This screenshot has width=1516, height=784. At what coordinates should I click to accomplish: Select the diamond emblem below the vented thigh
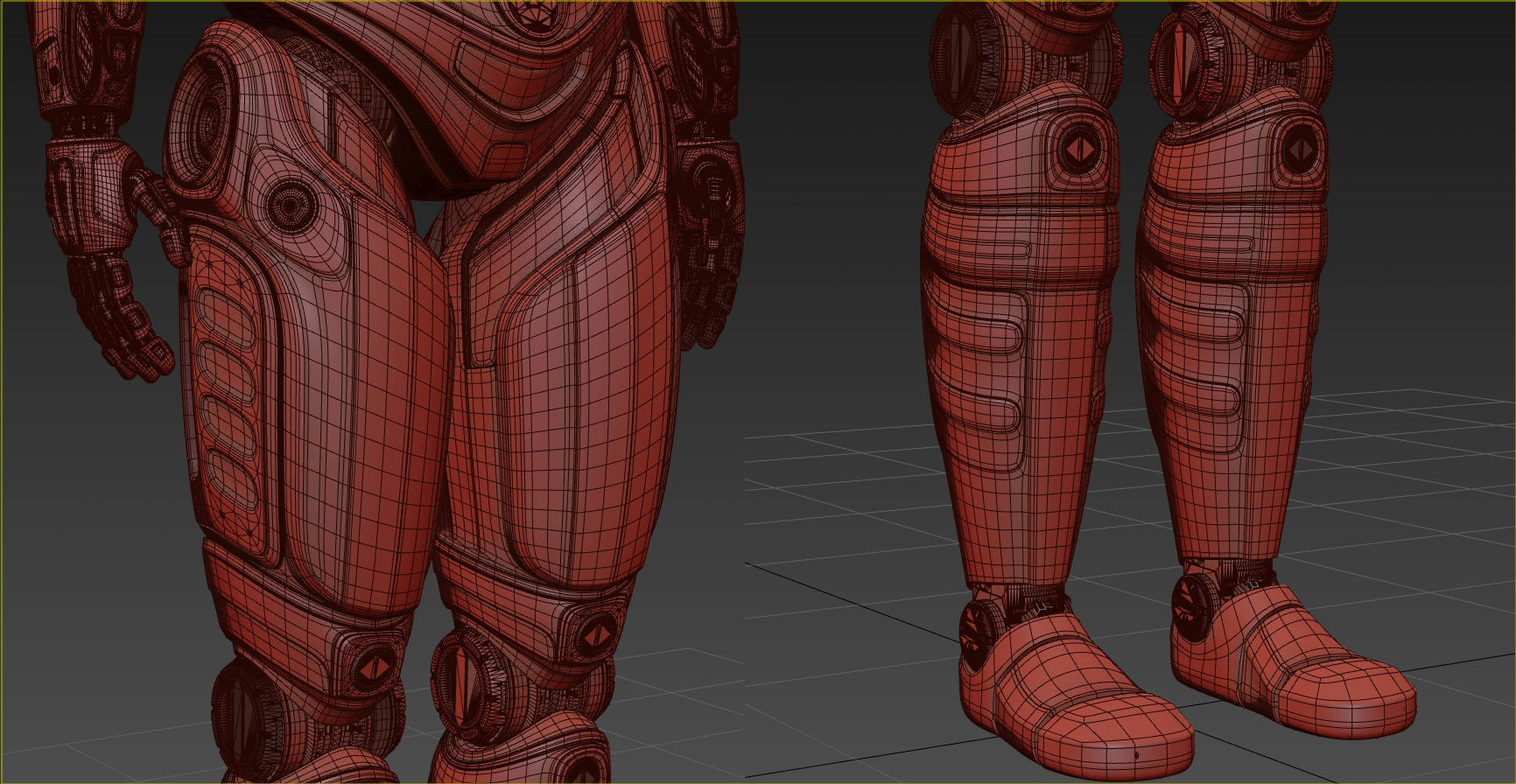pos(374,668)
